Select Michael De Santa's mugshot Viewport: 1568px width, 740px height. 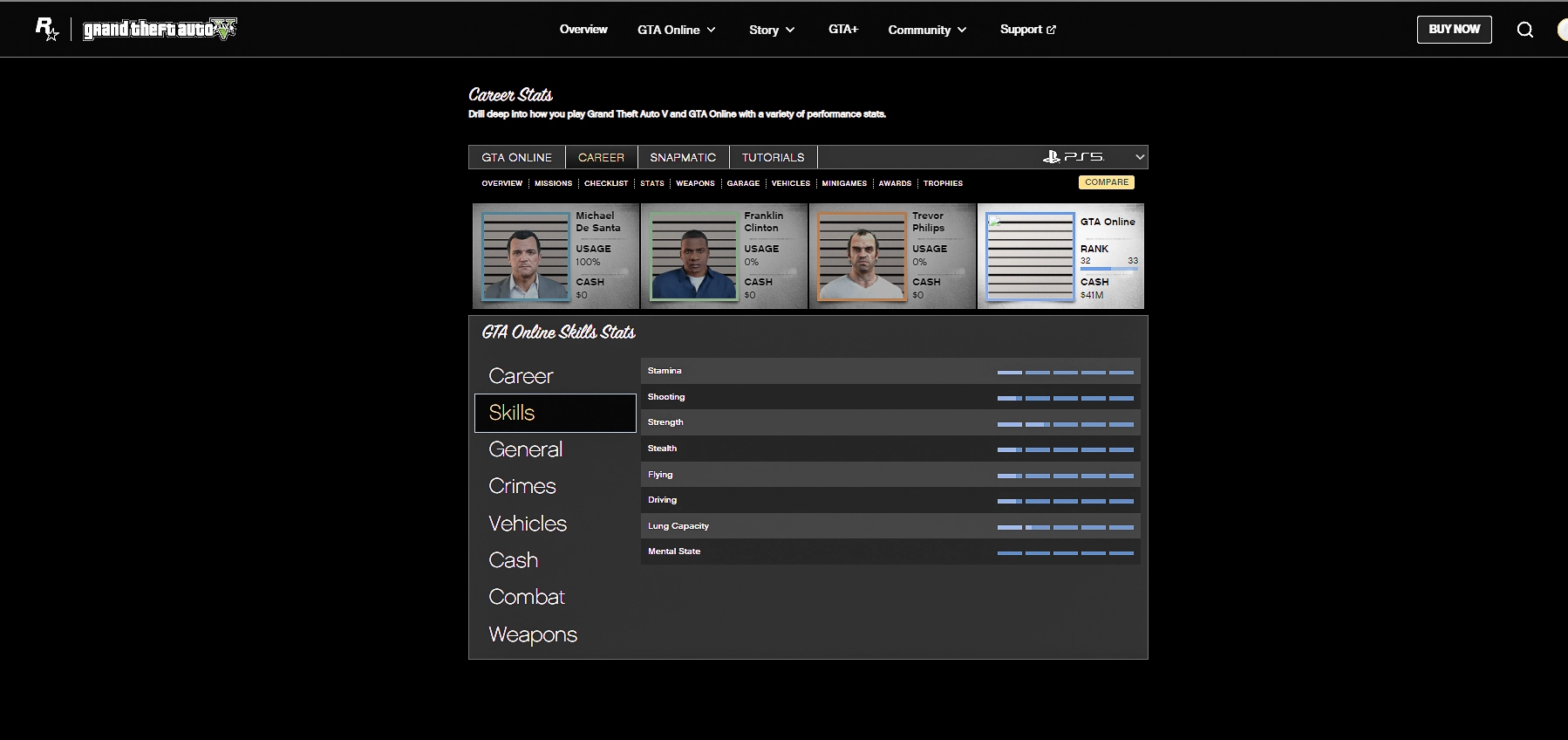click(525, 257)
